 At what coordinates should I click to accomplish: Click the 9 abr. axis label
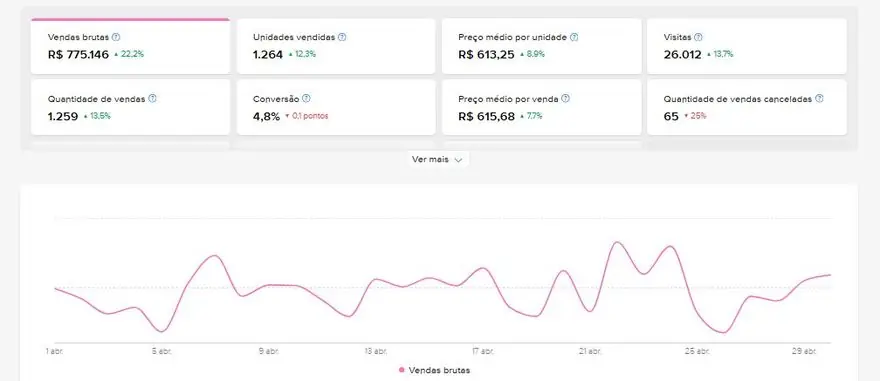pyautogui.click(x=269, y=351)
